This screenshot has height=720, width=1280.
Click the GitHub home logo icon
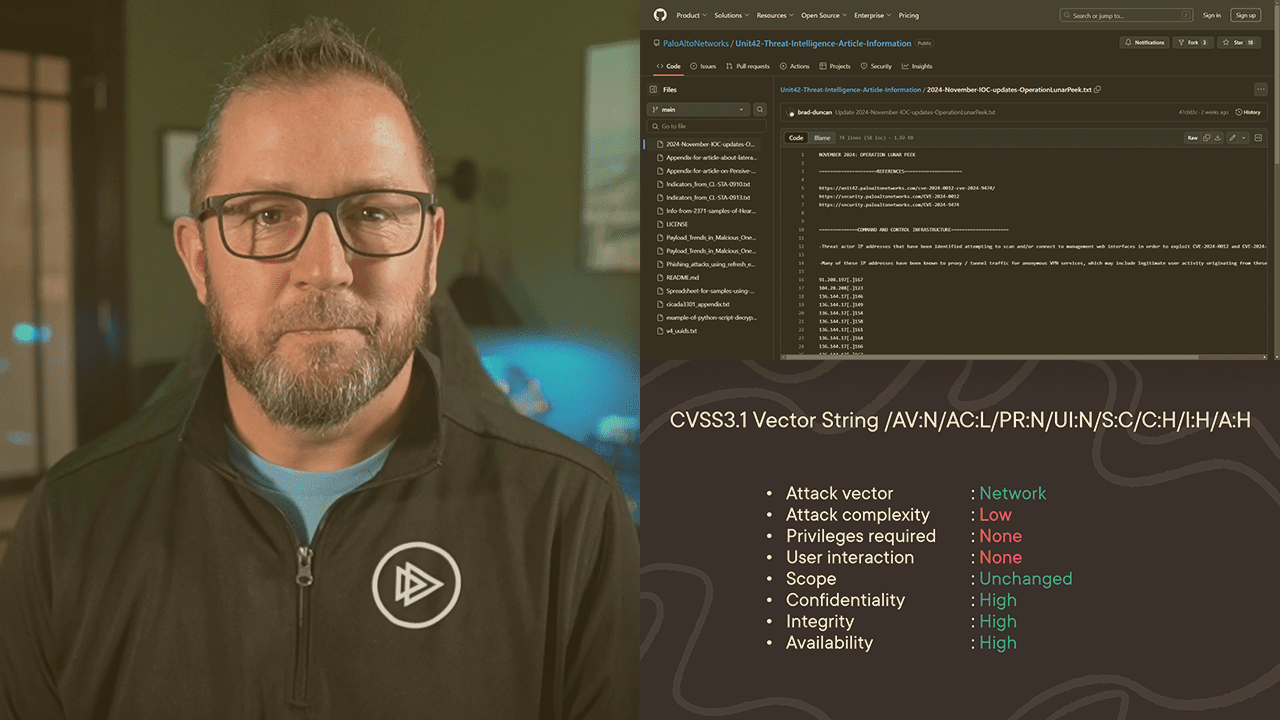659,15
